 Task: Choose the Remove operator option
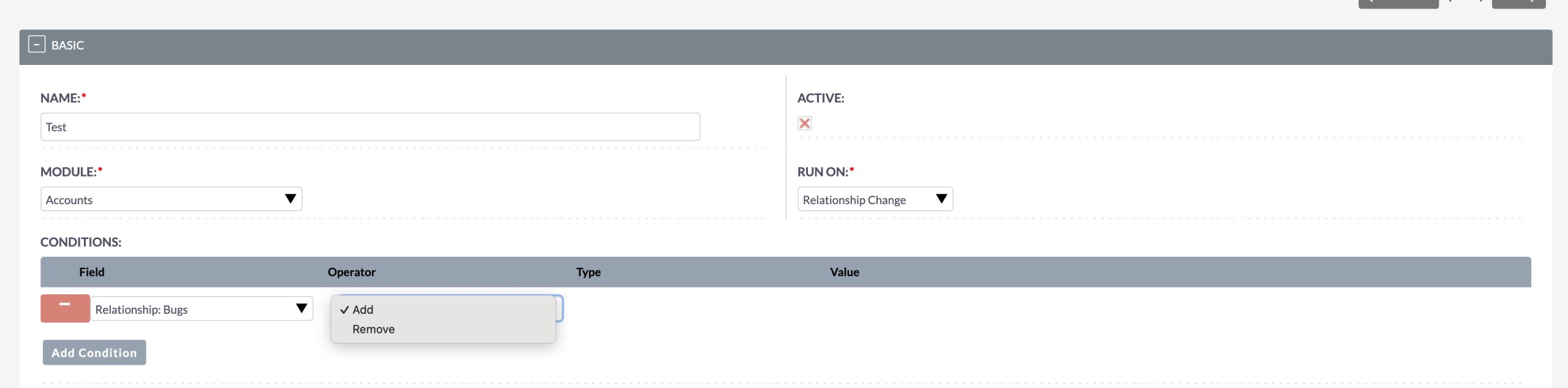pos(374,329)
